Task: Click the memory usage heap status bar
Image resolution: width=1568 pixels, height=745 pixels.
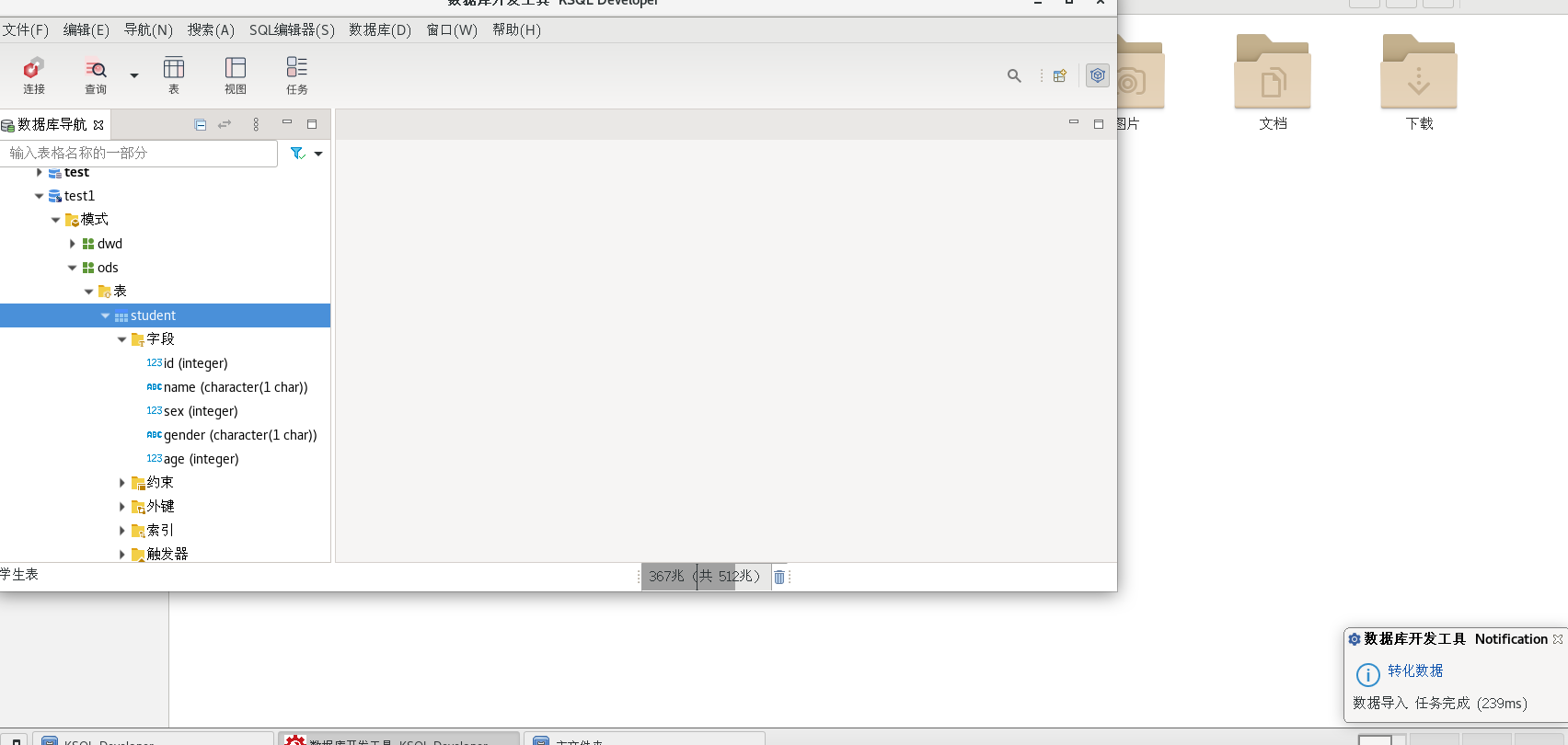Action: pos(704,577)
